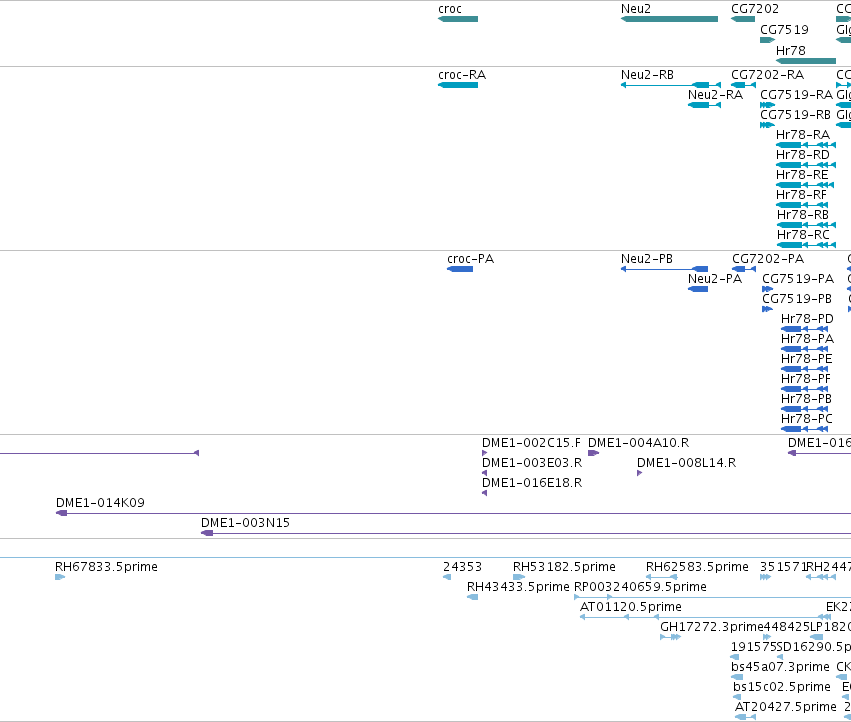Select the GH17272.3prime EST glyph
This screenshot has width=851, height=722.
(670, 637)
